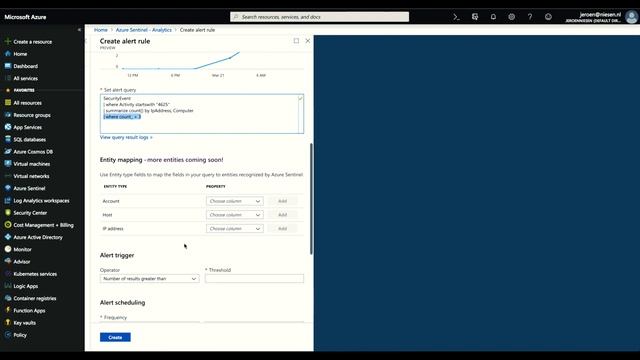Open the notifications bell icon
Image resolution: width=640 pixels, height=360 pixels.
tap(493, 17)
